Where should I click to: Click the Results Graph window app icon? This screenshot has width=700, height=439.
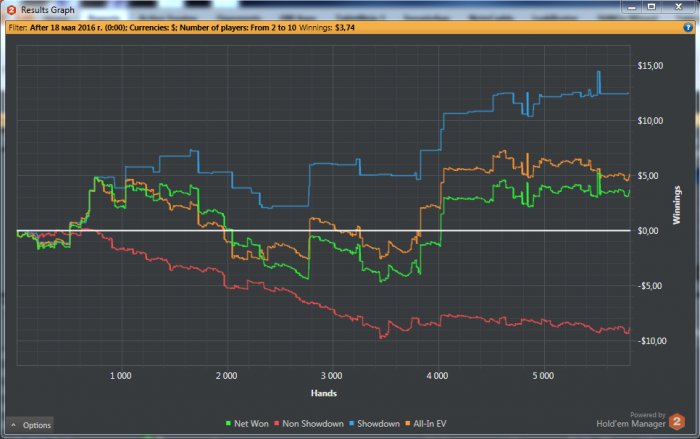point(12,10)
